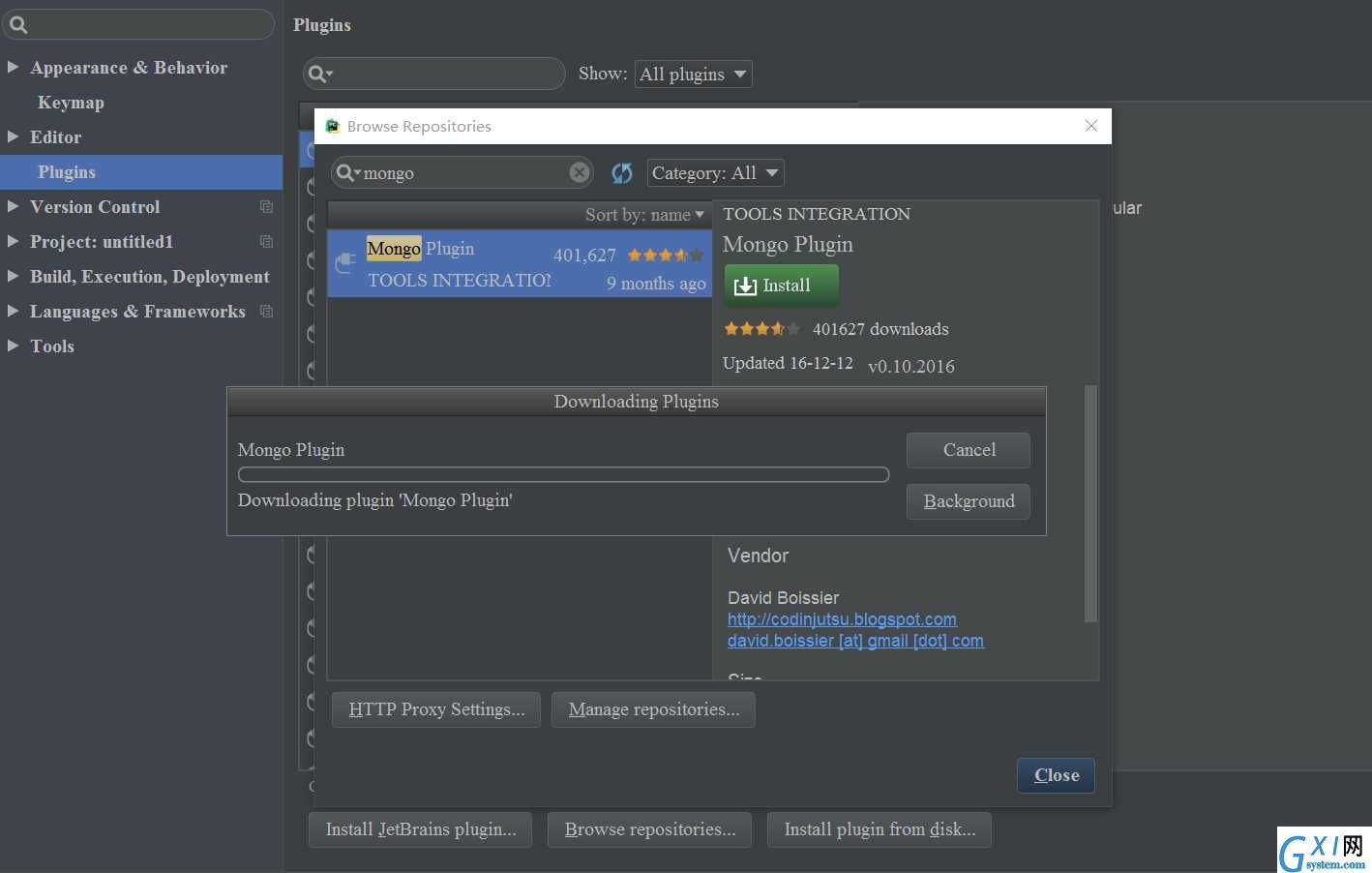Click the Version Control per-project copy icon
1372x873 pixels.
[266, 207]
